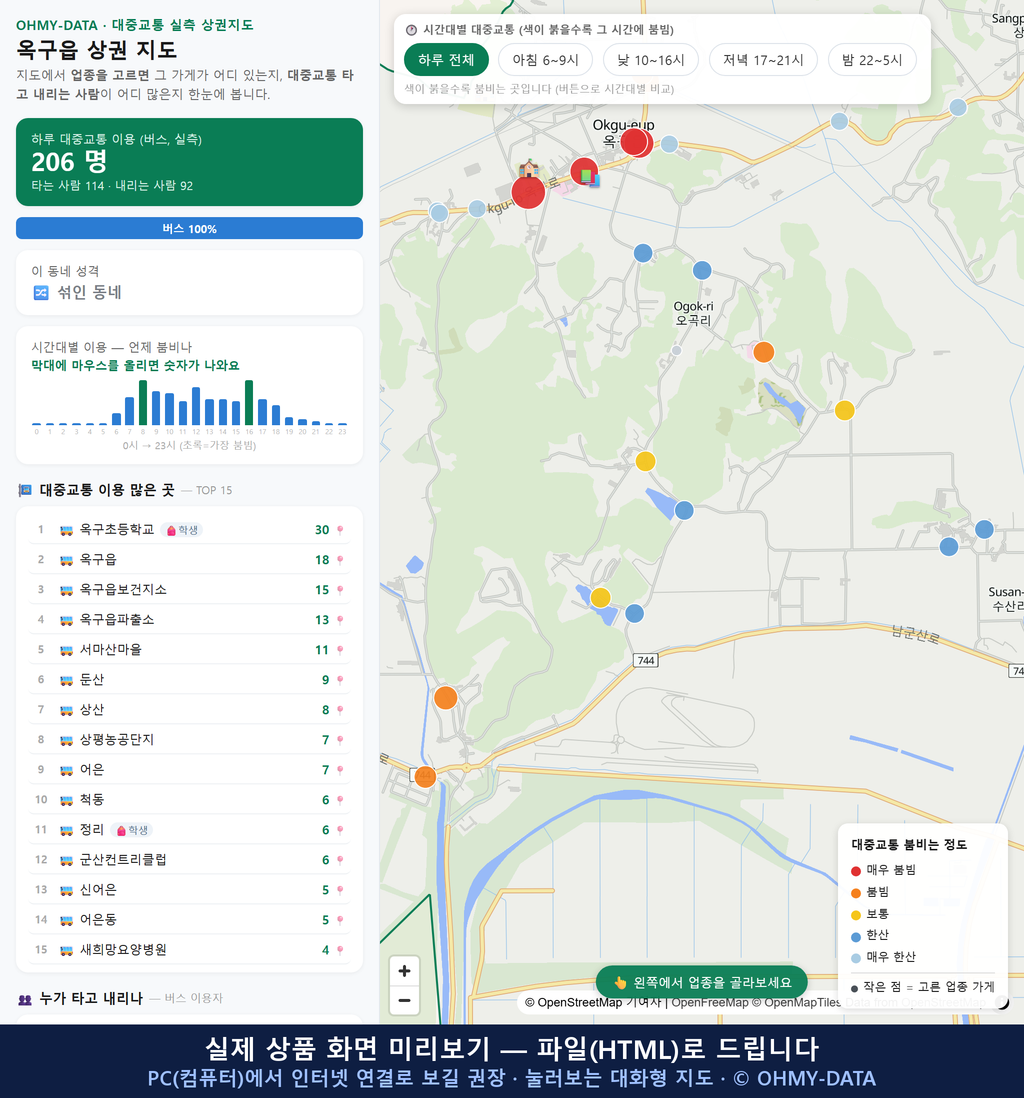
Task: Click the orange 붐빔 legend swatch
Action: (855, 893)
